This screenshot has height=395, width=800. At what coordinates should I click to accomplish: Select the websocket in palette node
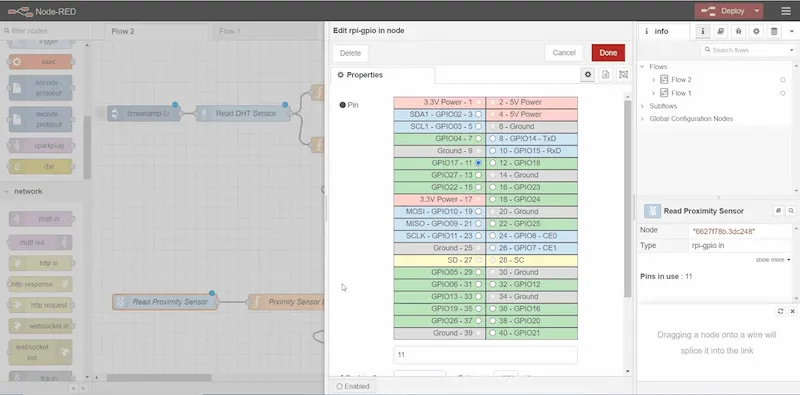click(41, 326)
